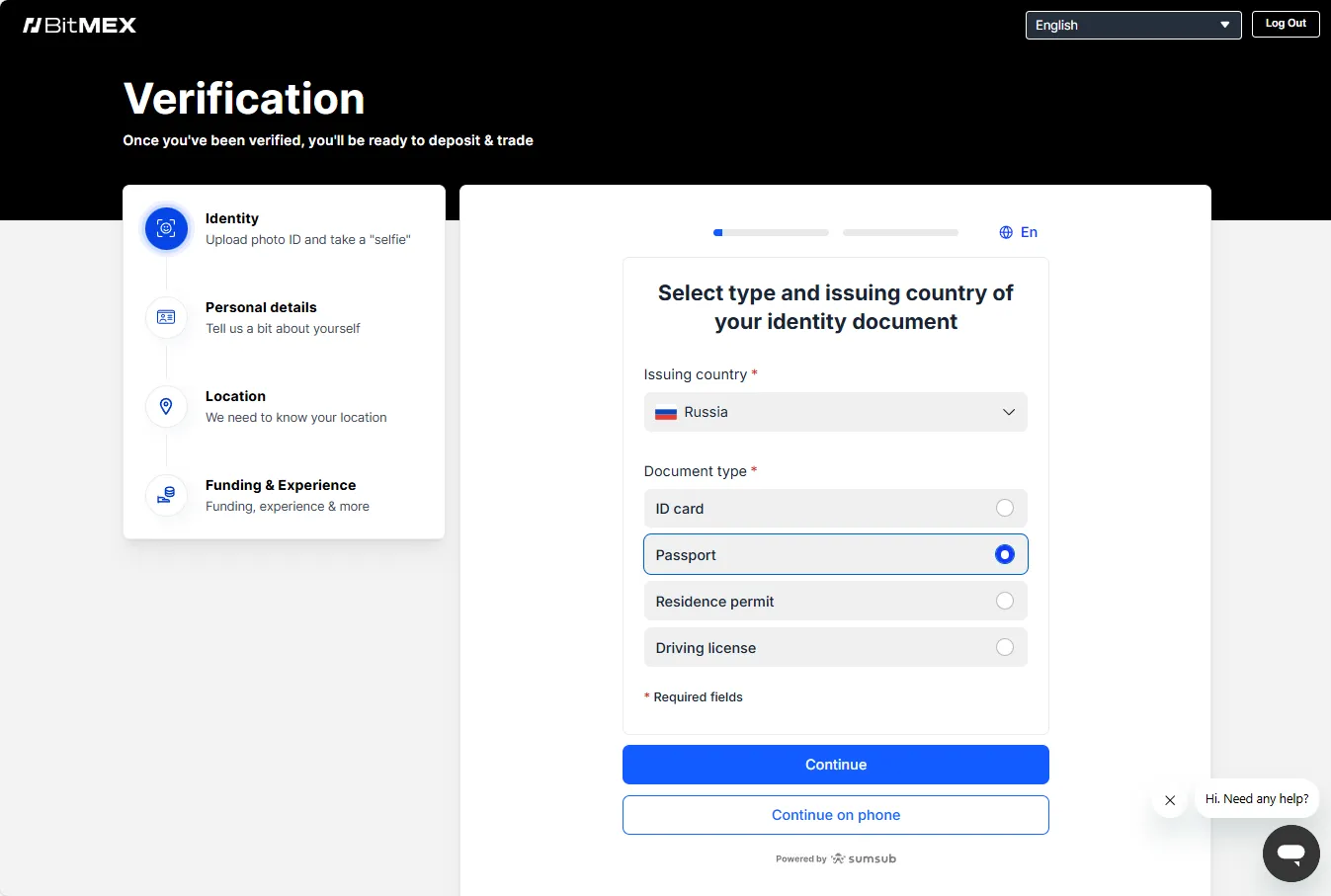Open the chat support bubble icon
This screenshot has height=896, width=1331.
[1290, 853]
